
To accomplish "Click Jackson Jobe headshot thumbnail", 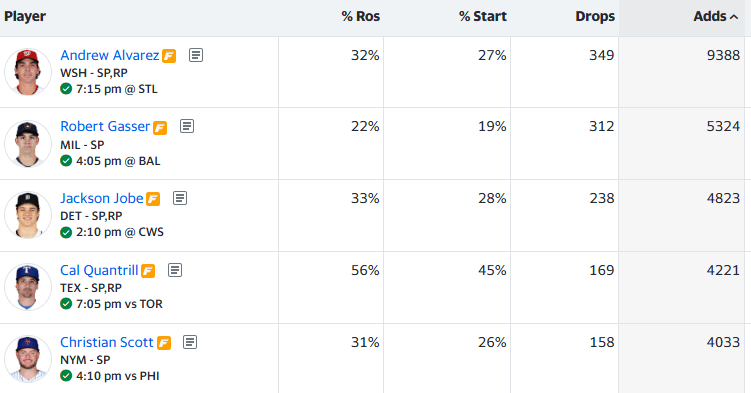I will pos(28,215).
